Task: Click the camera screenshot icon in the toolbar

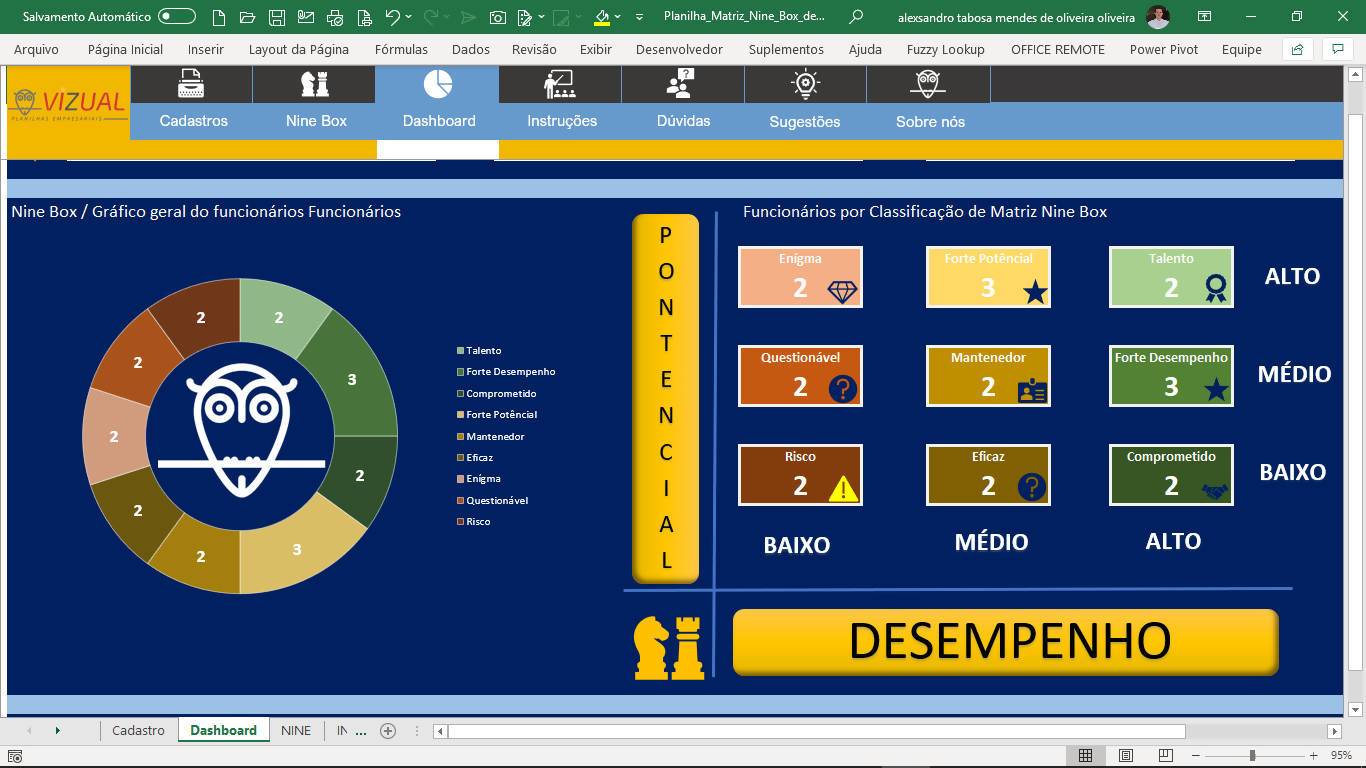Action: [497, 17]
